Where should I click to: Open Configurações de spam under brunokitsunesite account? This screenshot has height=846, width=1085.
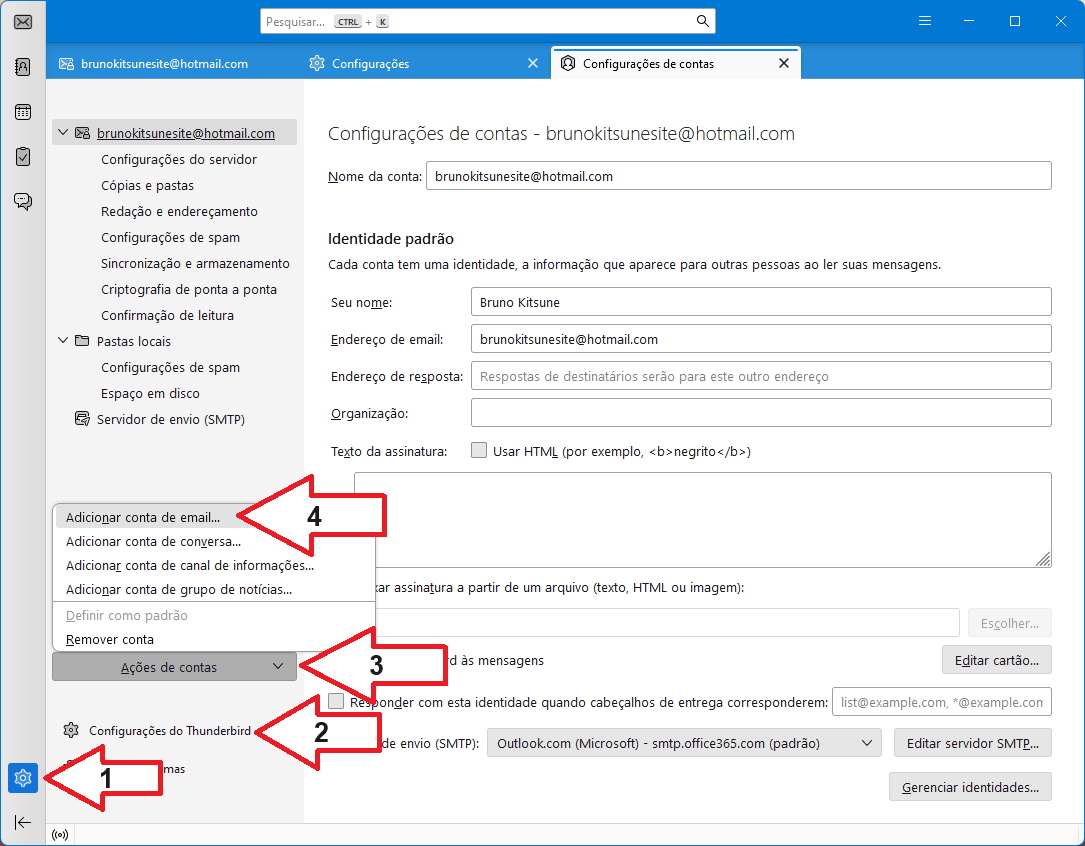tap(170, 237)
